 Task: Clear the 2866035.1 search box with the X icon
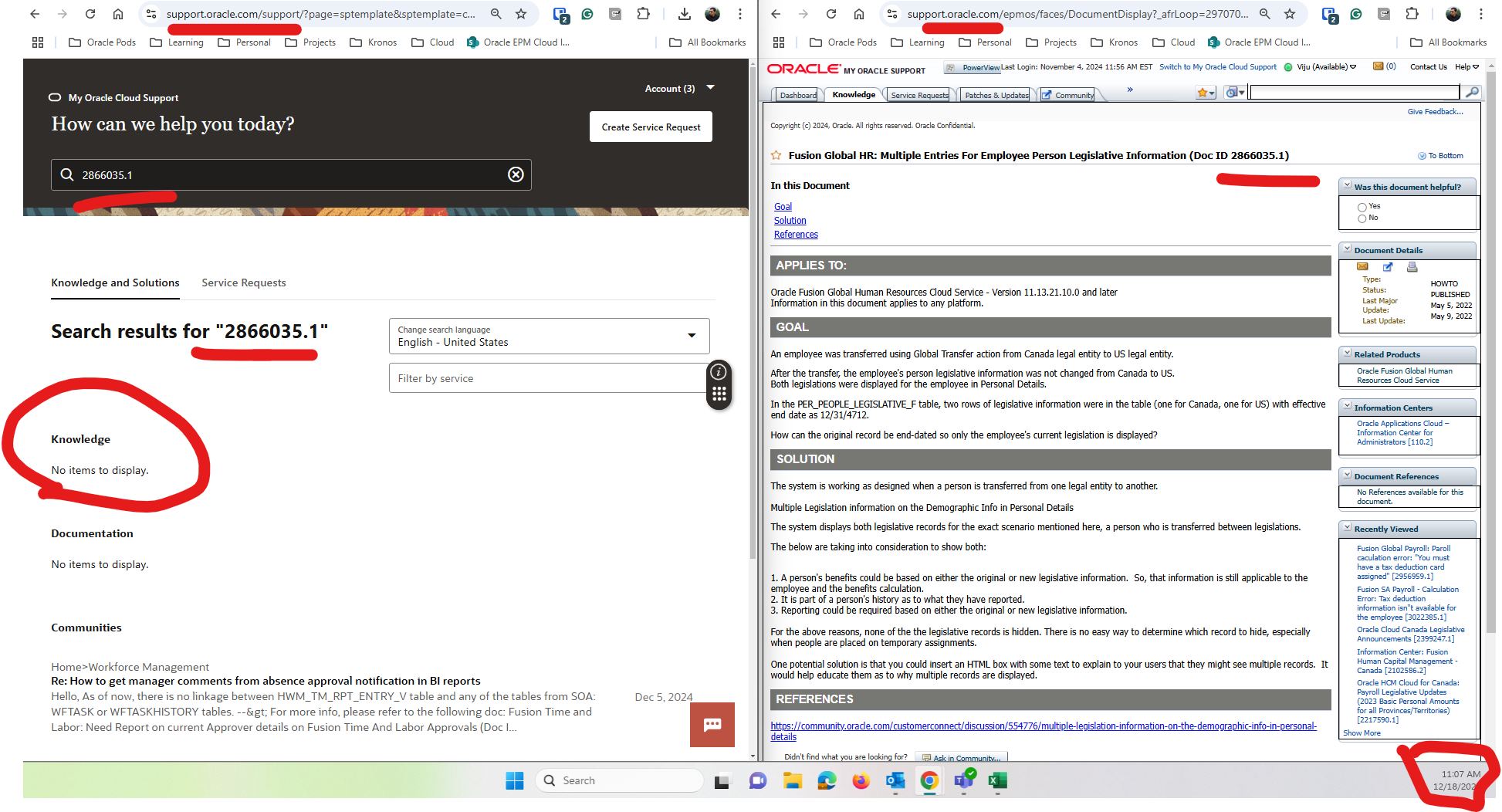[516, 174]
